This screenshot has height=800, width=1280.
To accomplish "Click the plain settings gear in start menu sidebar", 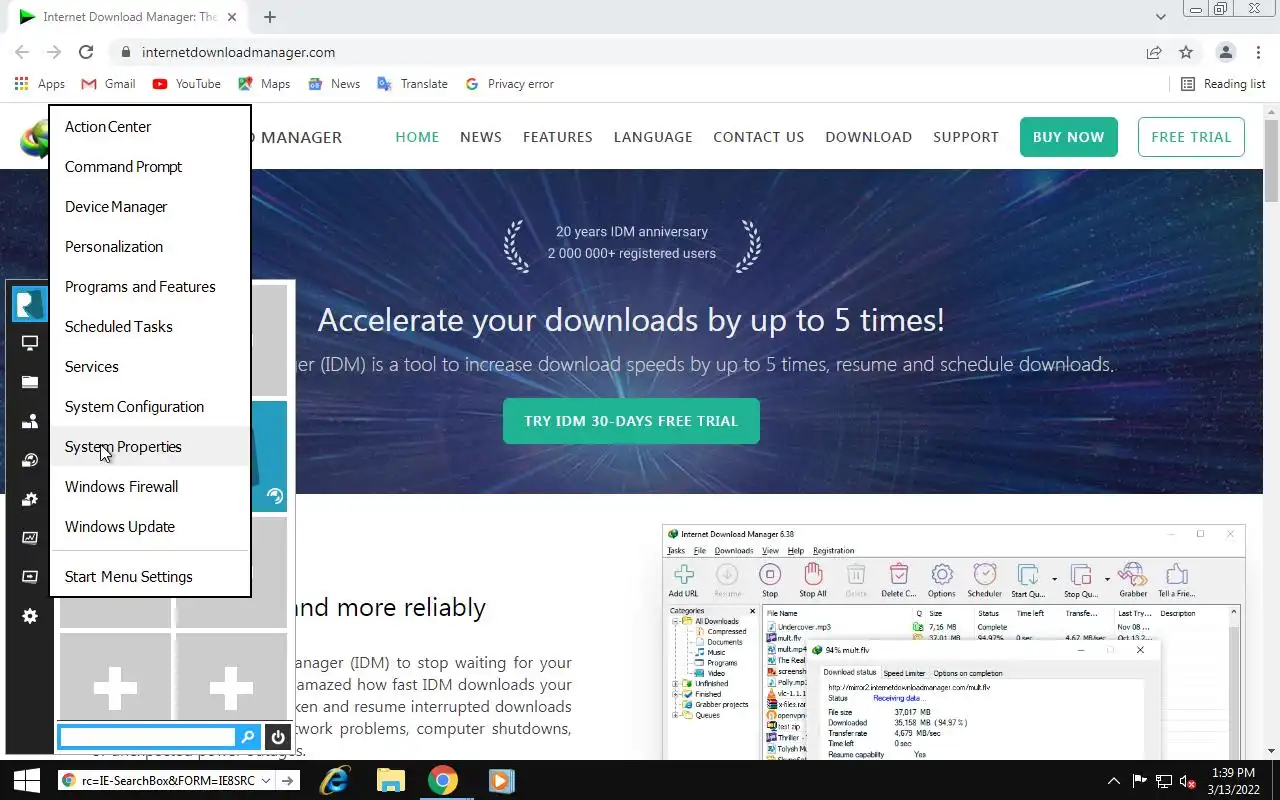I will tap(30, 616).
